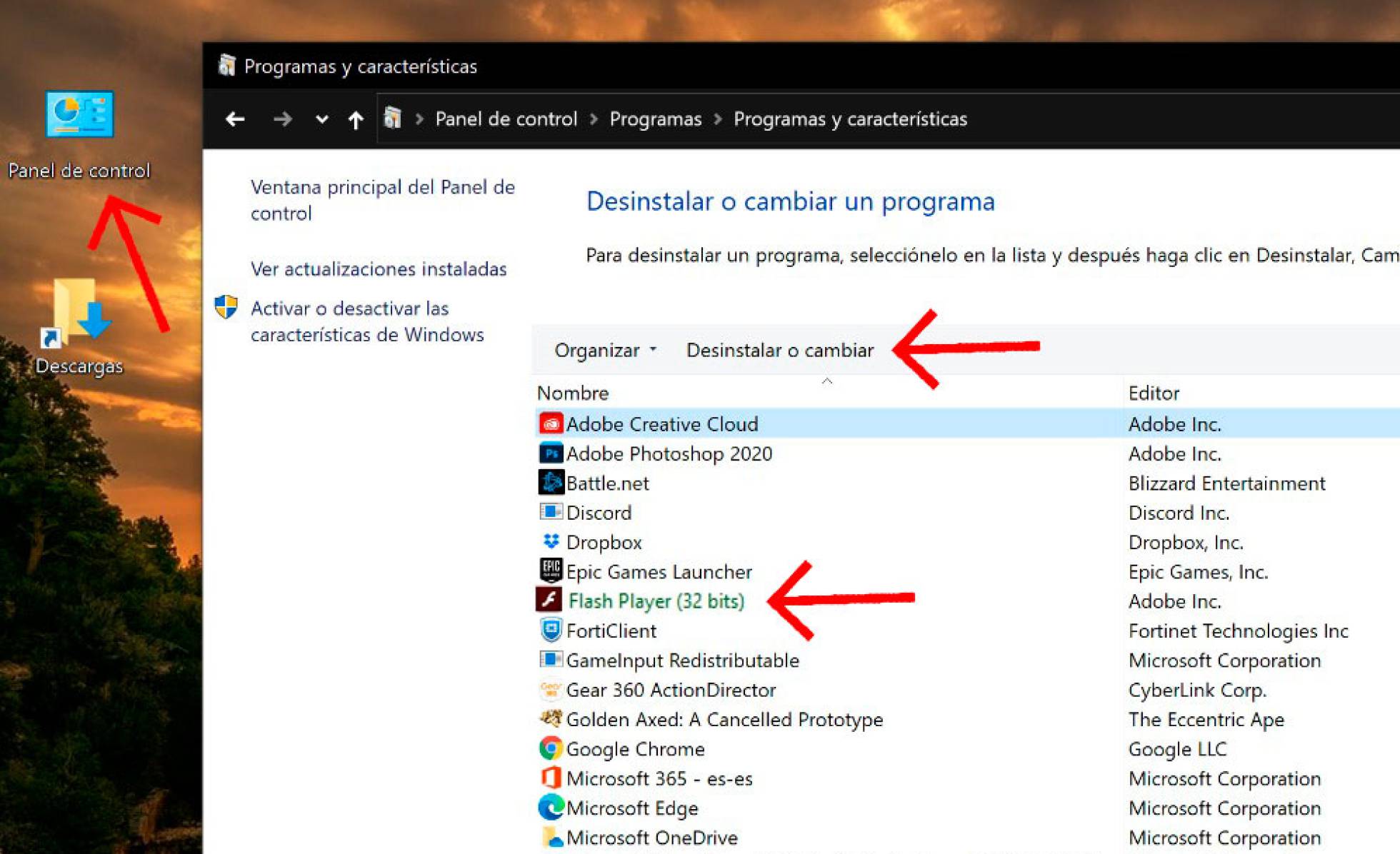Select Adobe Photoshop 2020 name text
Viewport: 1400px width, 854px height.
pyautogui.click(x=669, y=453)
